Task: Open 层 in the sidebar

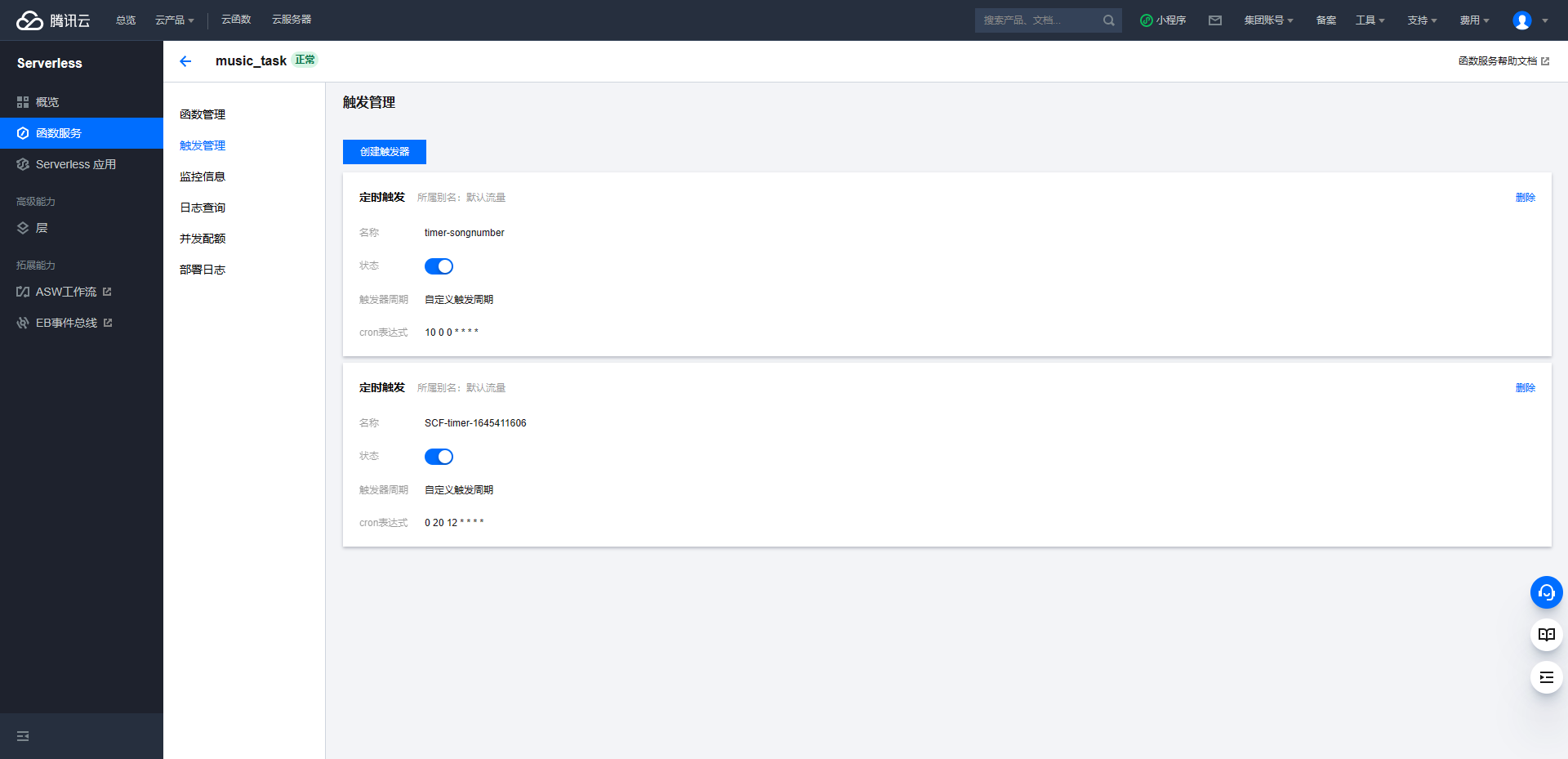Action: [82, 228]
